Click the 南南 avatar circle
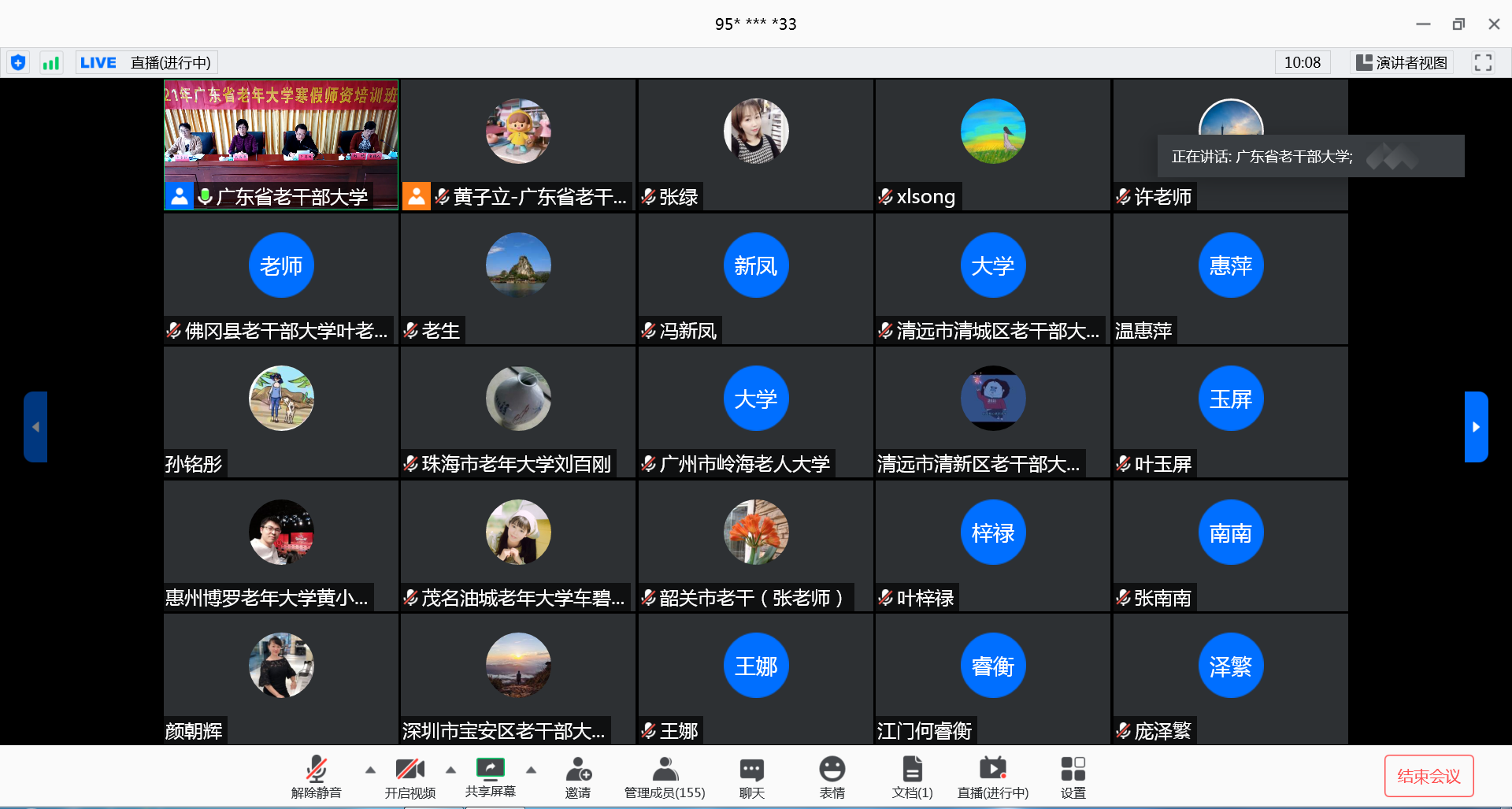 pos(1231,532)
